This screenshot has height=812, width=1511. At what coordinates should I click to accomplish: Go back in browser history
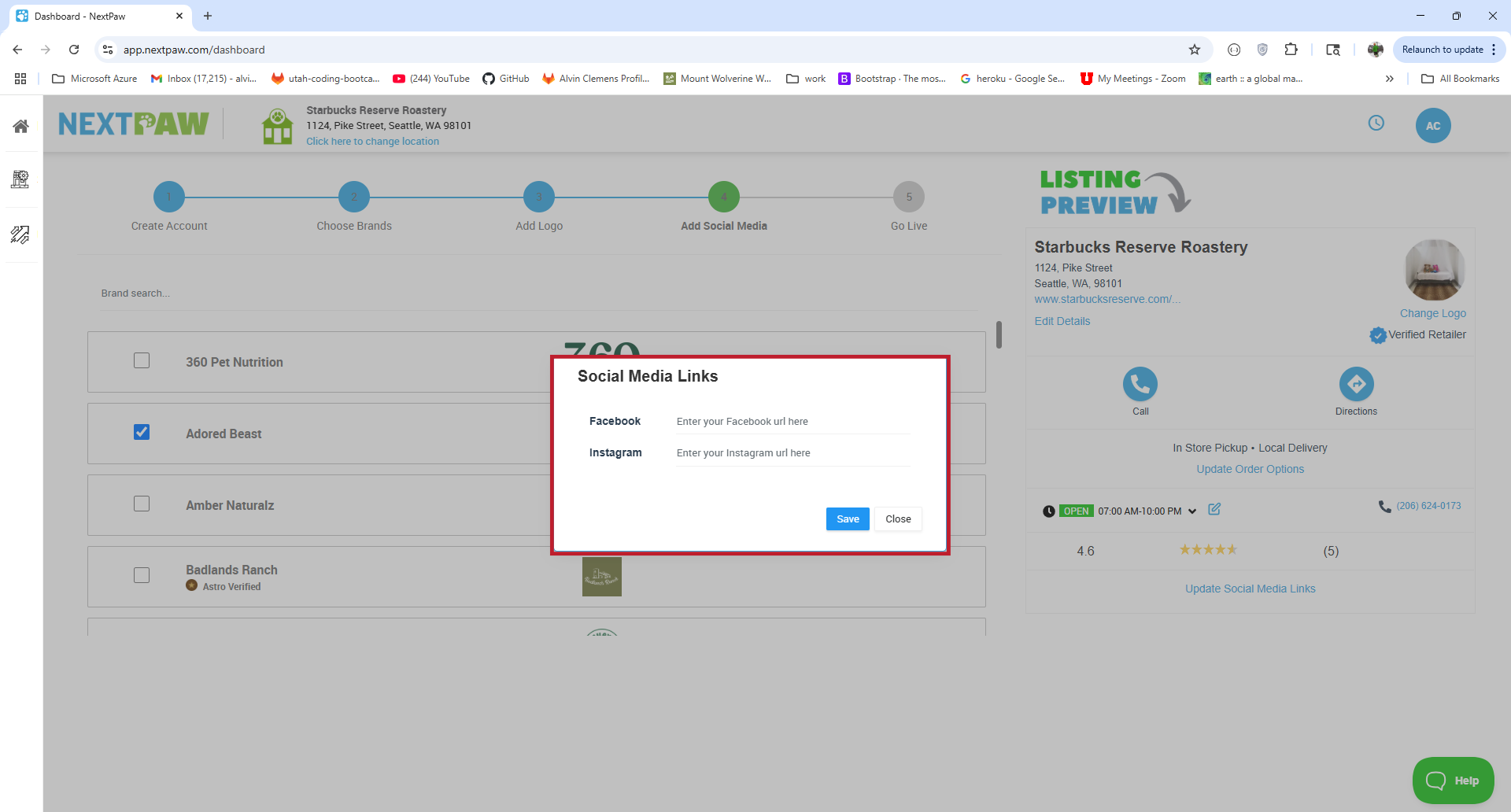point(17,50)
